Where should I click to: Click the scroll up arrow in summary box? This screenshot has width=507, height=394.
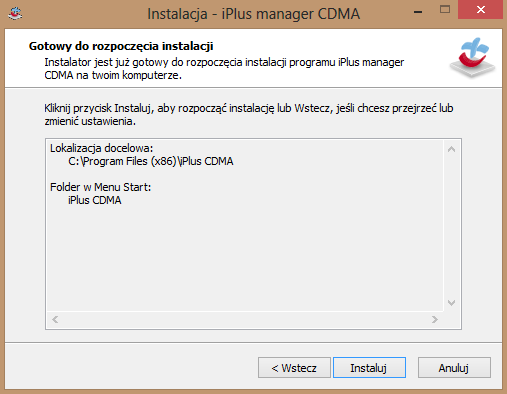click(451, 149)
